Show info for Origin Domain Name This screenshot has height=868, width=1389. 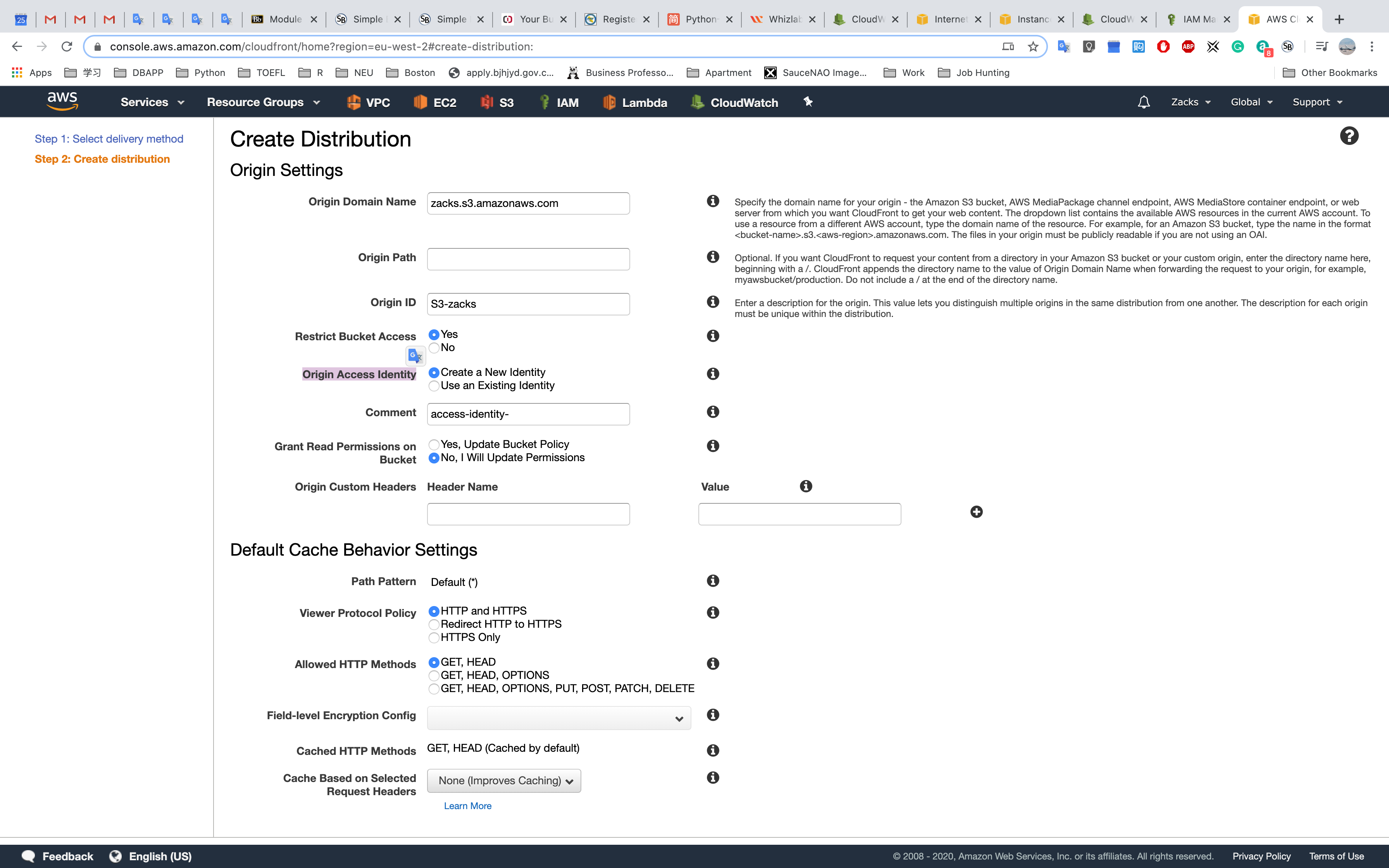tap(713, 201)
